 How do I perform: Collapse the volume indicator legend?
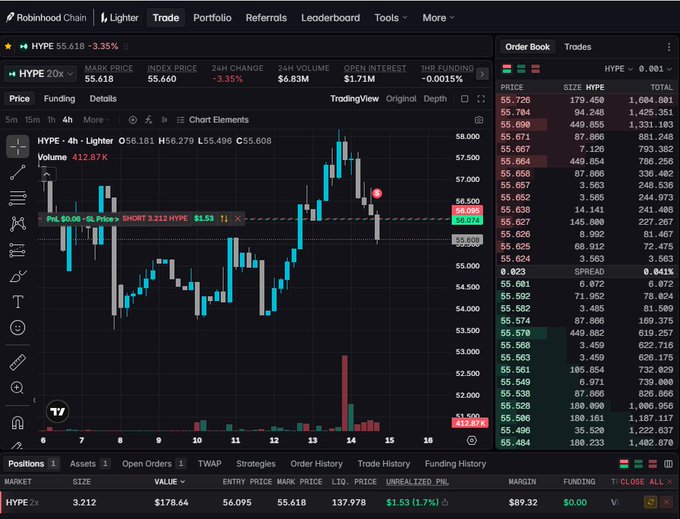tap(46, 175)
